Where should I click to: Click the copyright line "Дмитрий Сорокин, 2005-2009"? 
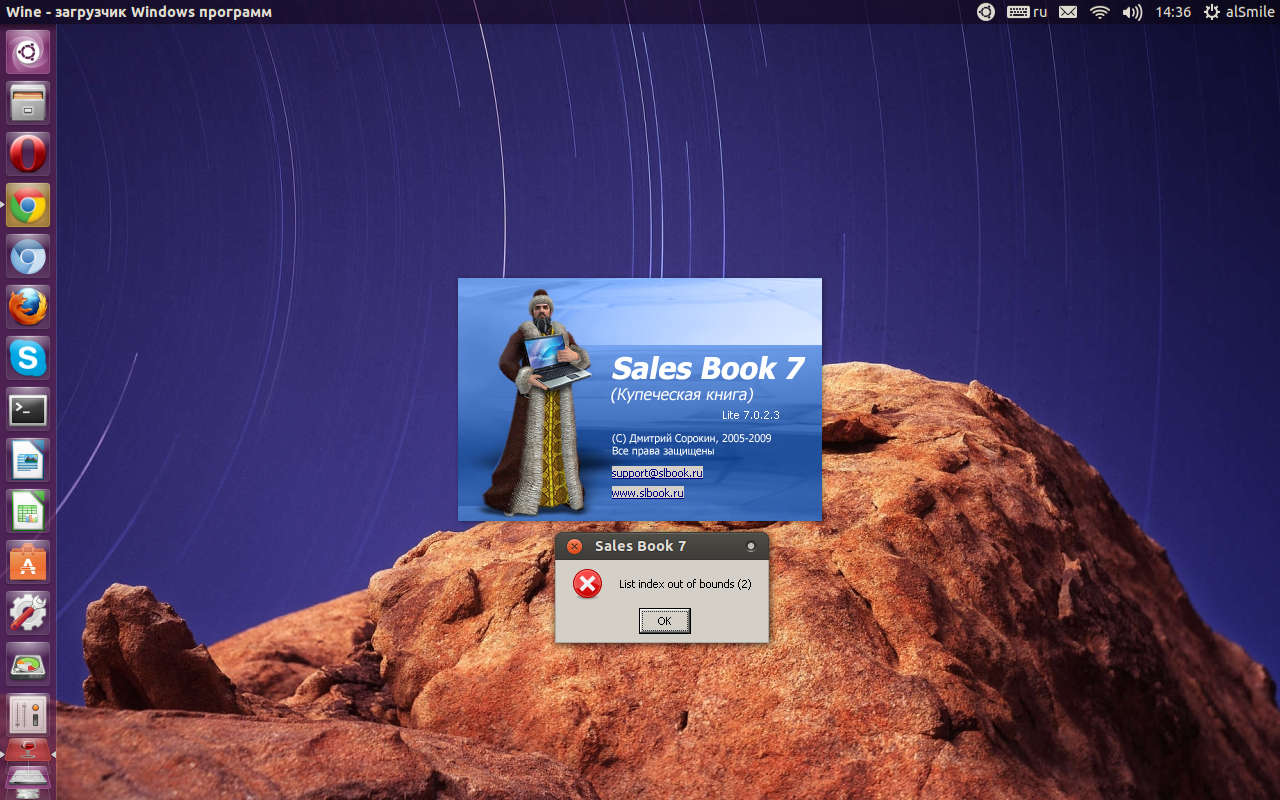click(691, 438)
